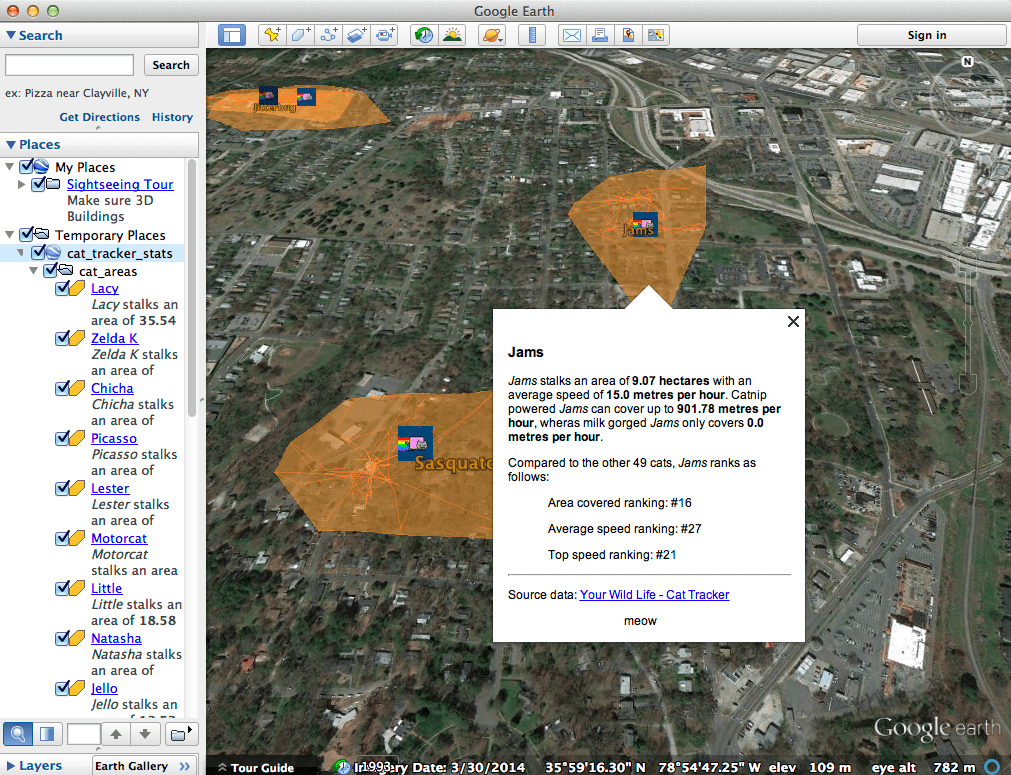Open the Ruler measurement tool
The image size is (1011, 775).
click(x=532, y=34)
